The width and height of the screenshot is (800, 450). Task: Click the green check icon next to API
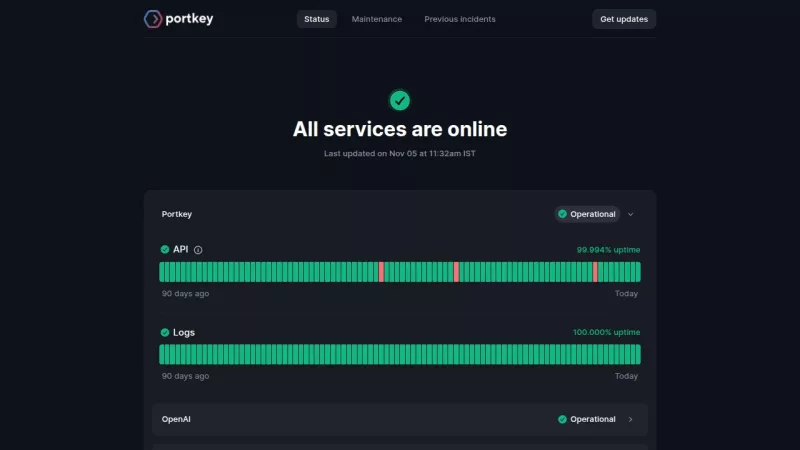click(165, 249)
